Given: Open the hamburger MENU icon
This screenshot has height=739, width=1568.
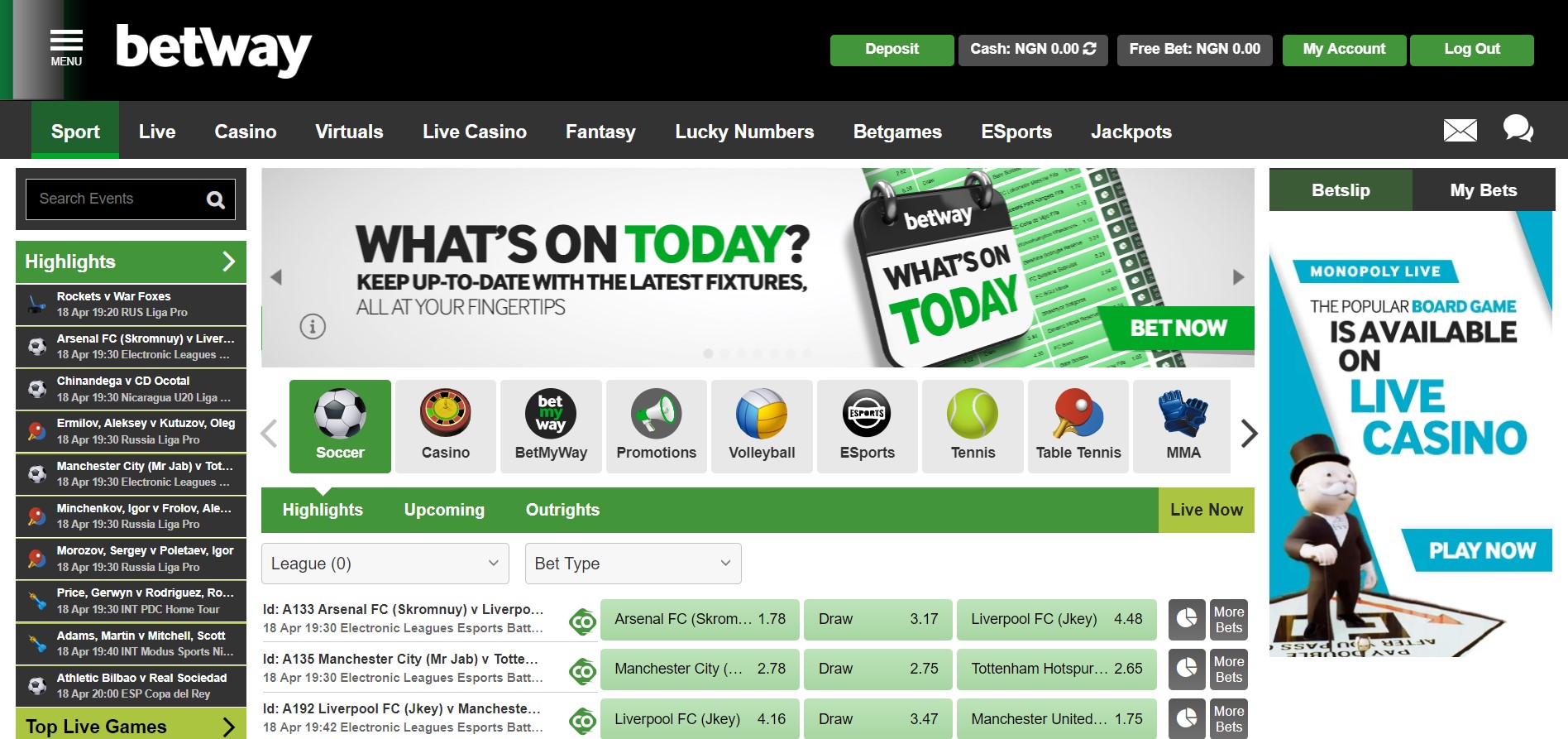Looking at the screenshot, I should click(66, 49).
